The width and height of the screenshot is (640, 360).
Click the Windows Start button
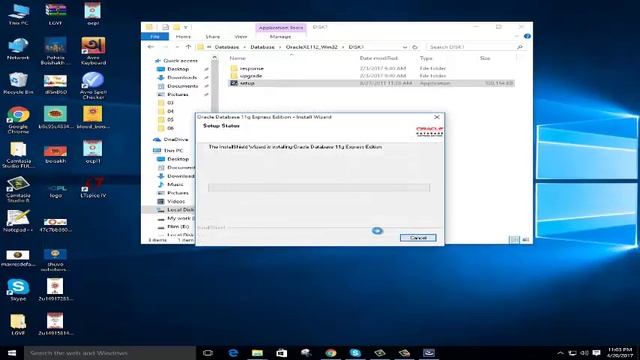(x=12, y=353)
